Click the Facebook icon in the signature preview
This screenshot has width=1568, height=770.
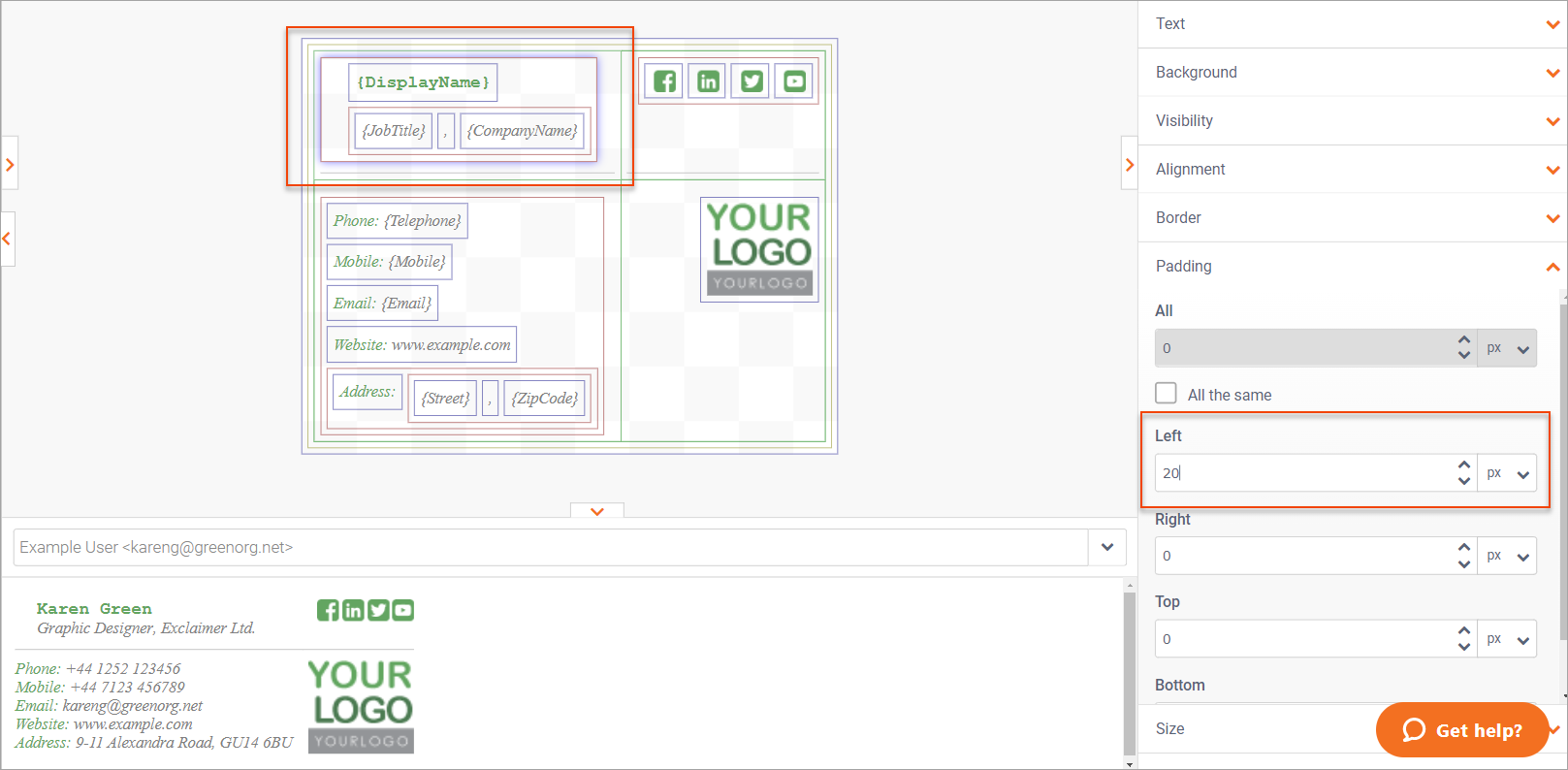[x=328, y=610]
